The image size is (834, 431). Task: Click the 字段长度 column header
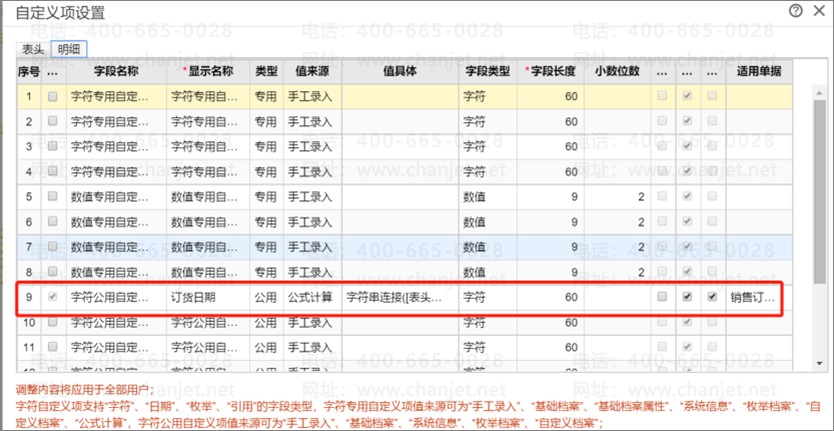tap(551, 71)
